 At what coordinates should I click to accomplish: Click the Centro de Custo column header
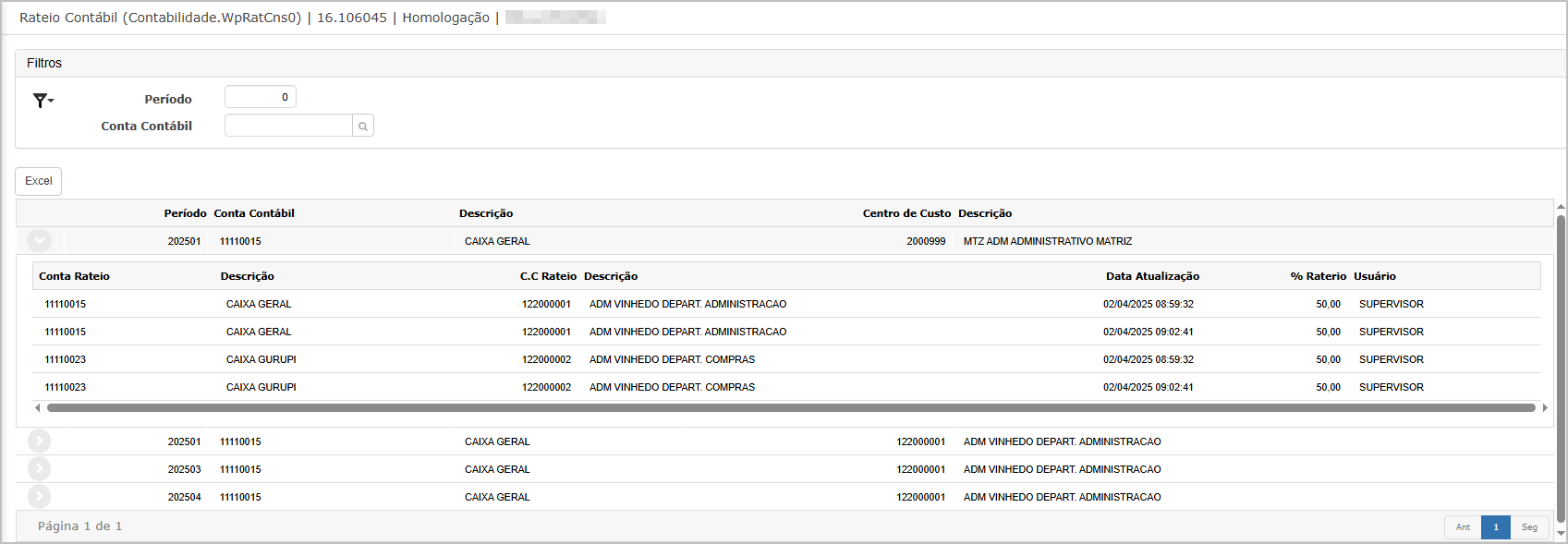point(906,213)
